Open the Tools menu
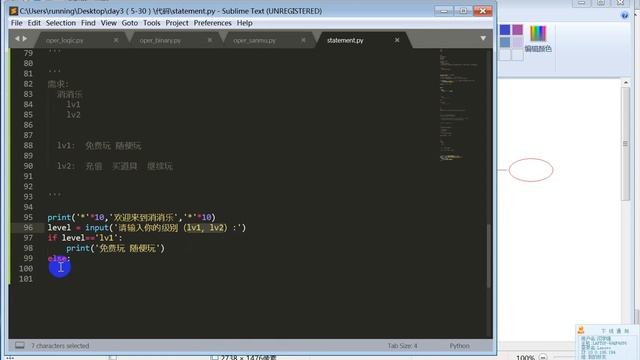 pos(151,23)
